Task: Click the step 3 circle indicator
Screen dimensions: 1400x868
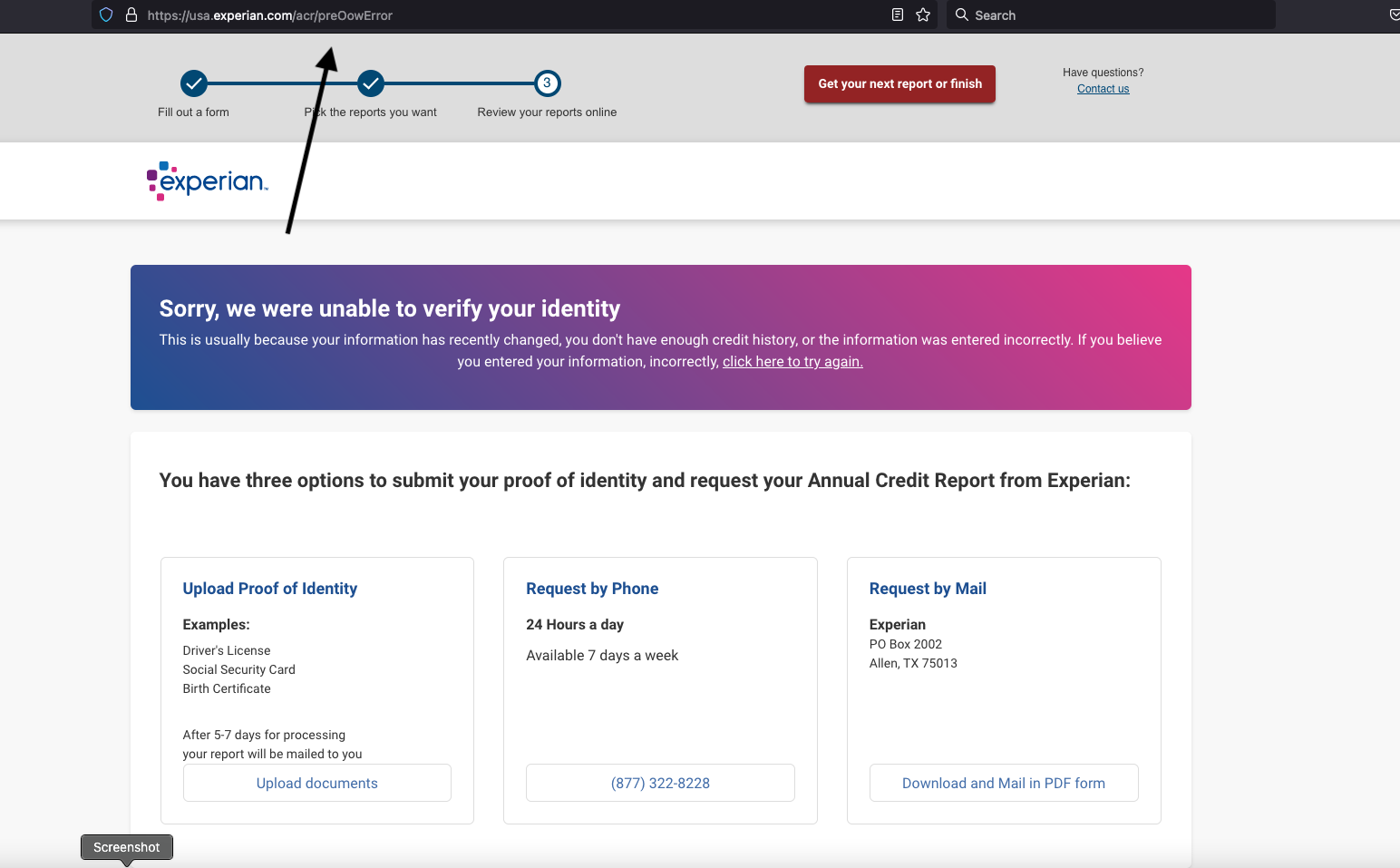Action: [547, 83]
